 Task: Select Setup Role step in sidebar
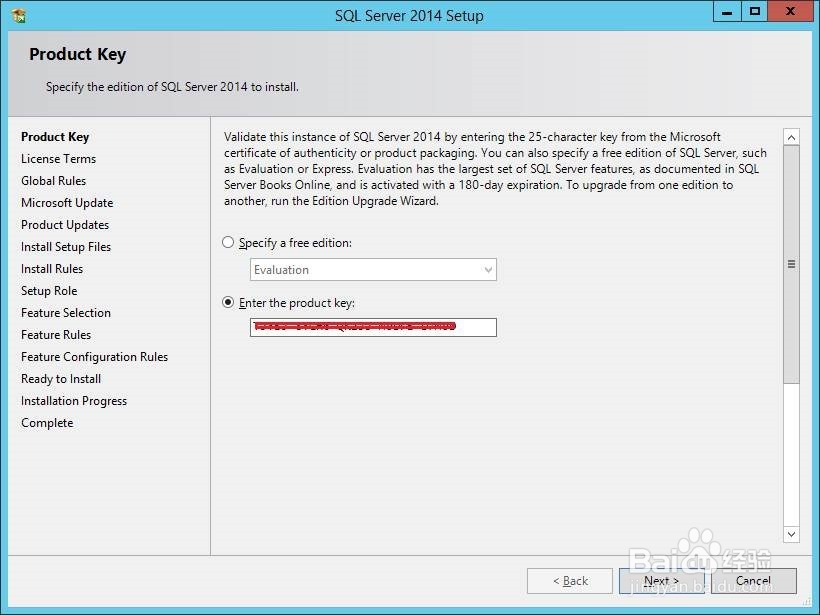pos(49,291)
